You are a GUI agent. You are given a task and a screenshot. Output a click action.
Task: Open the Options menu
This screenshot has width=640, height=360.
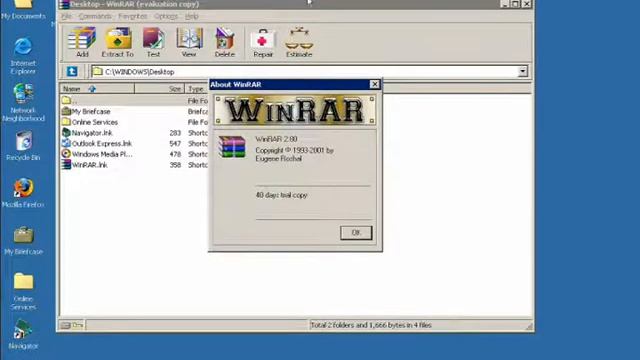click(166, 16)
